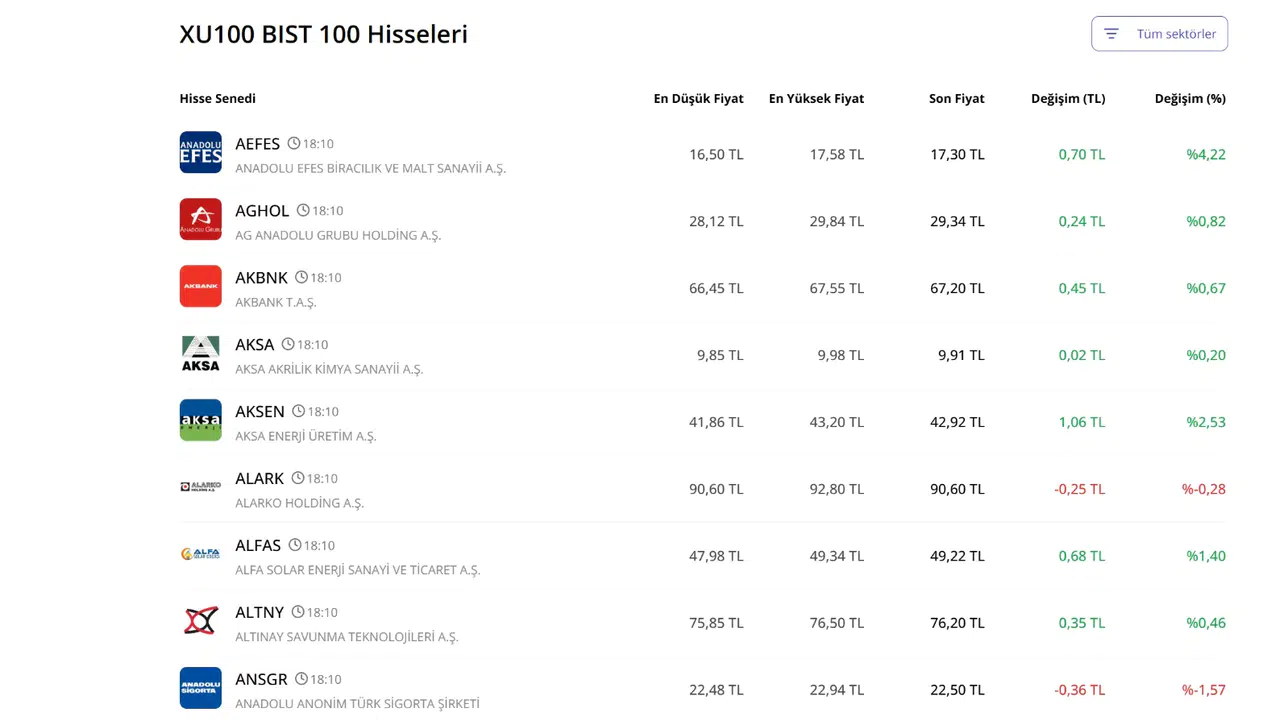Click the En Düşük Fiyat column header
The width and height of the screenshot is (1280, 720).
click(x=698, y=98)
